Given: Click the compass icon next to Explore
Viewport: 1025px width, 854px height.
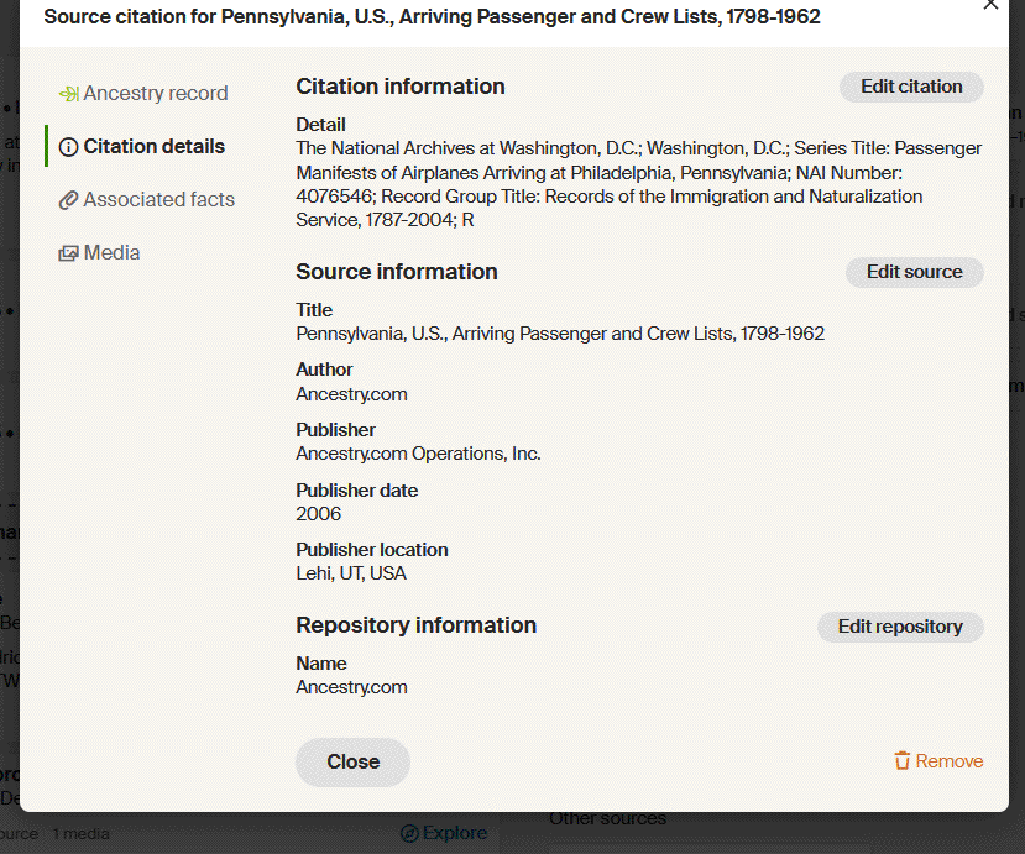Looking at the screenshot, I should [x=409, y=833].
